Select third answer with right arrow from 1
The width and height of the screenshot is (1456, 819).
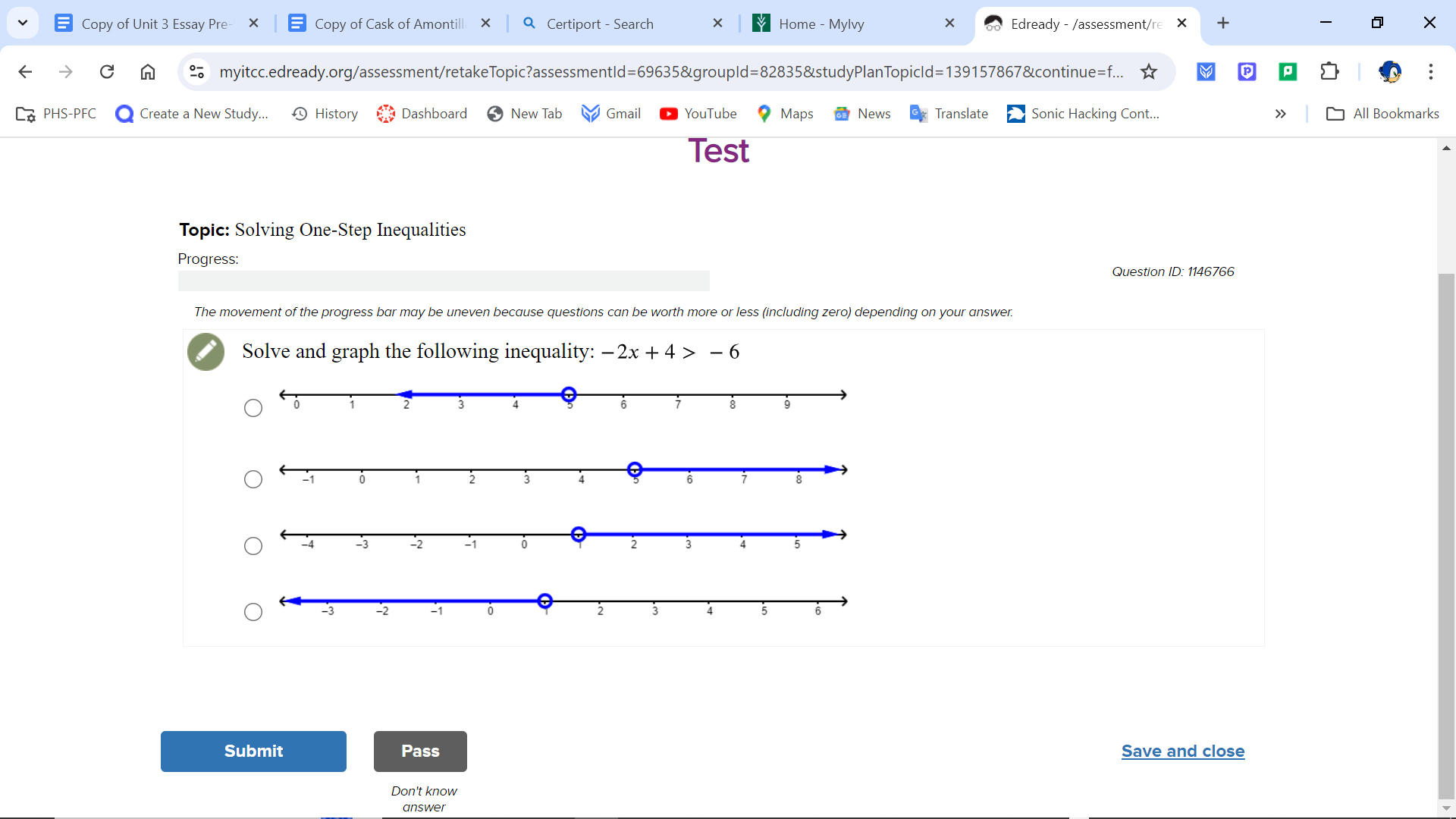(253, 546)
